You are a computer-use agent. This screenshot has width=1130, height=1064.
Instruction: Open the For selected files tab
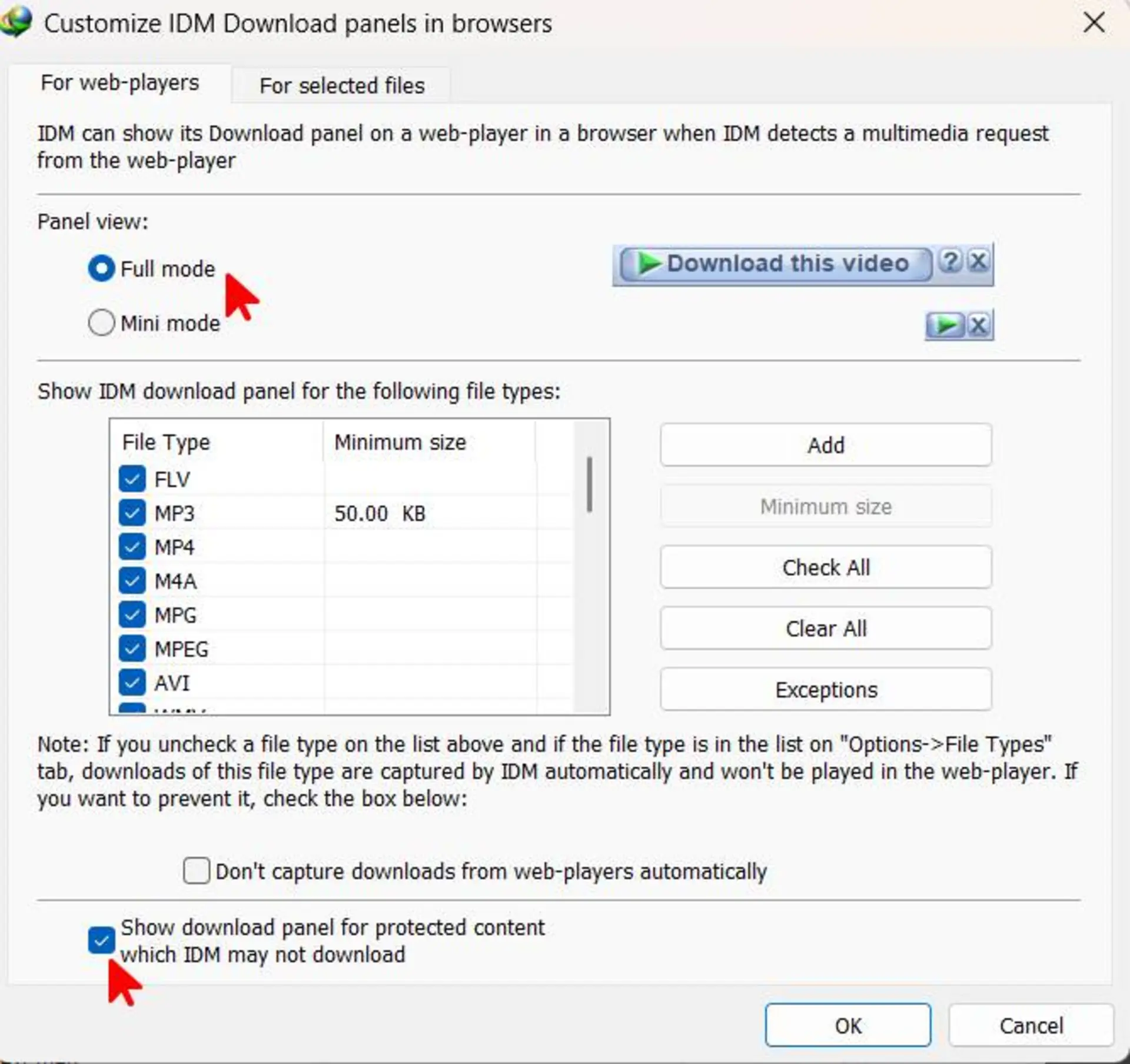pos(342,86)
